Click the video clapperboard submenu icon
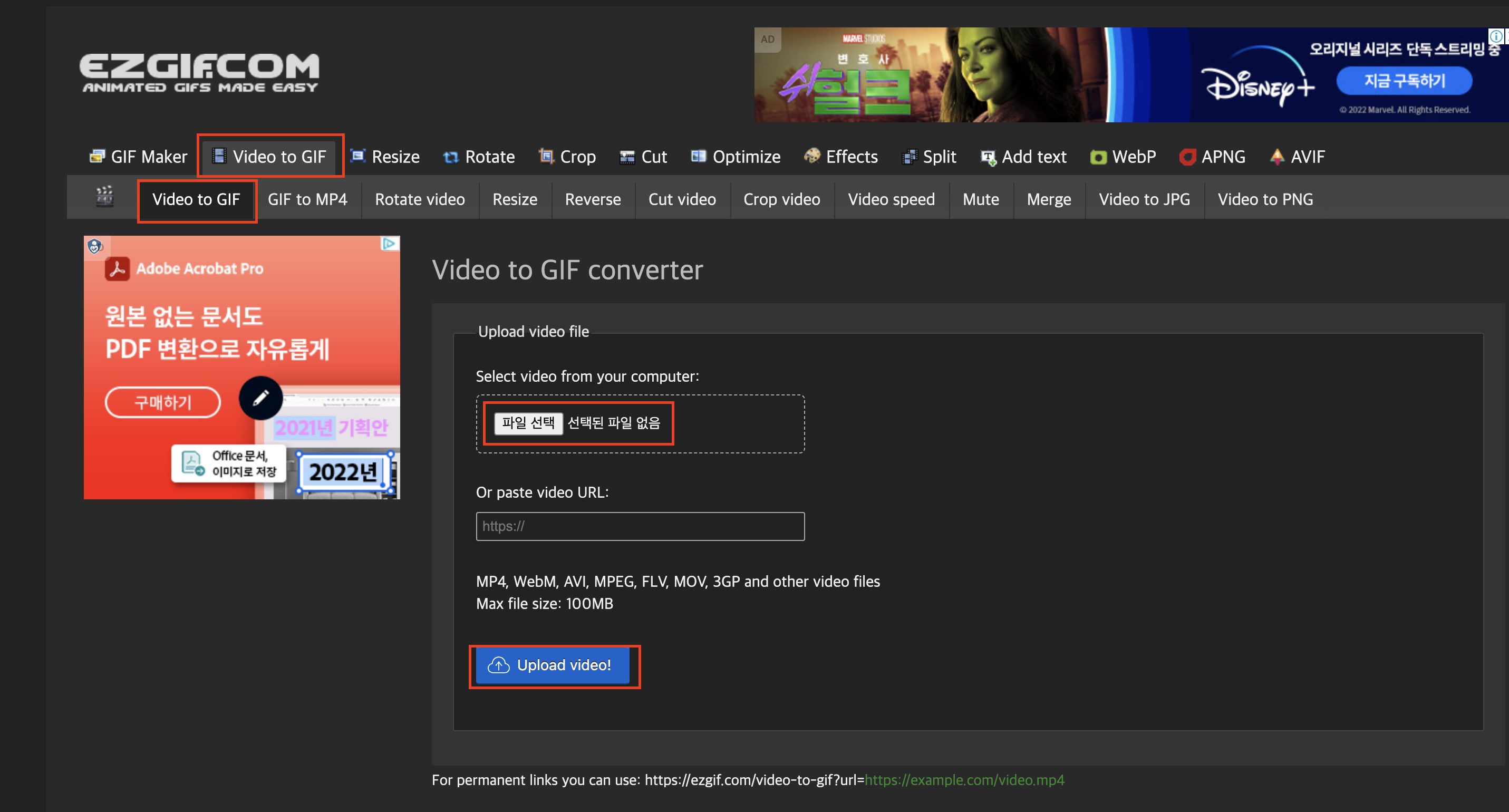Viewport: 1509px width, 812px height. 104,196
